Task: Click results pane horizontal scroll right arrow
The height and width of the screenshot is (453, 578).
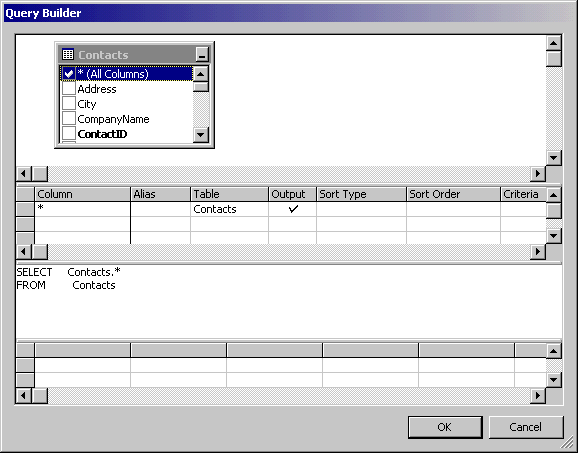Action: click(x=538, y=396)
